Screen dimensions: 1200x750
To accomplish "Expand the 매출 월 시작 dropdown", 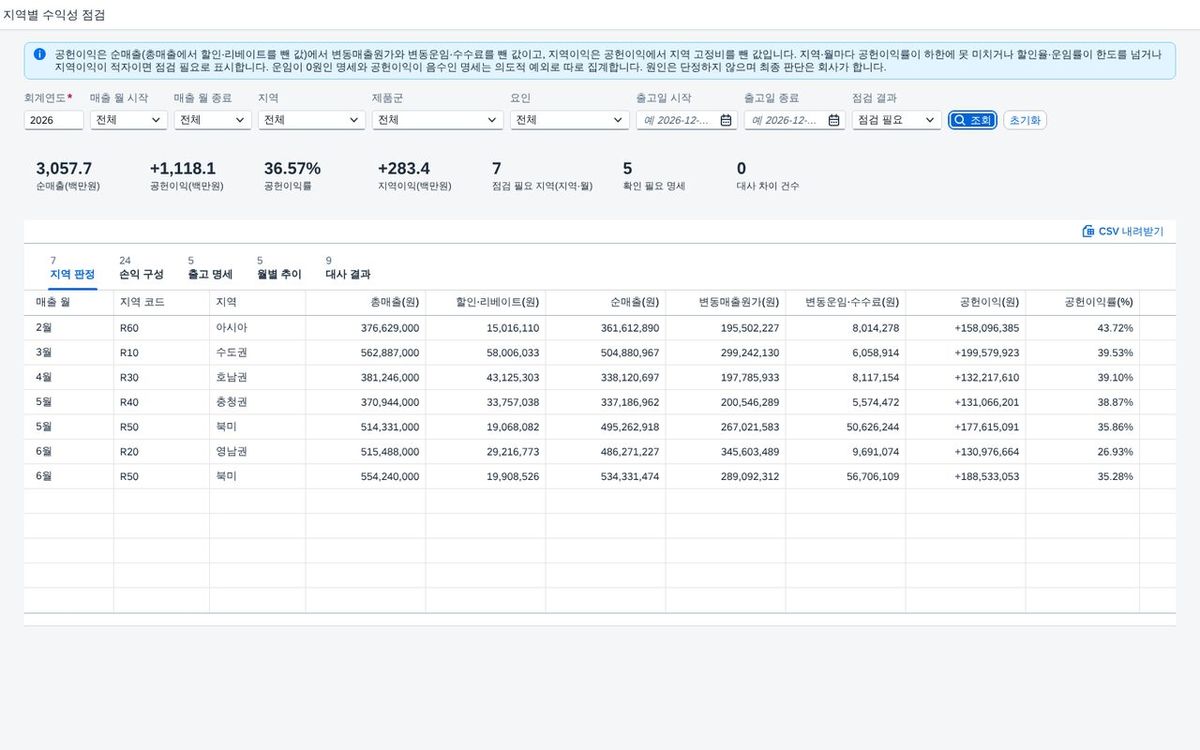I will [x=128, y=120].
